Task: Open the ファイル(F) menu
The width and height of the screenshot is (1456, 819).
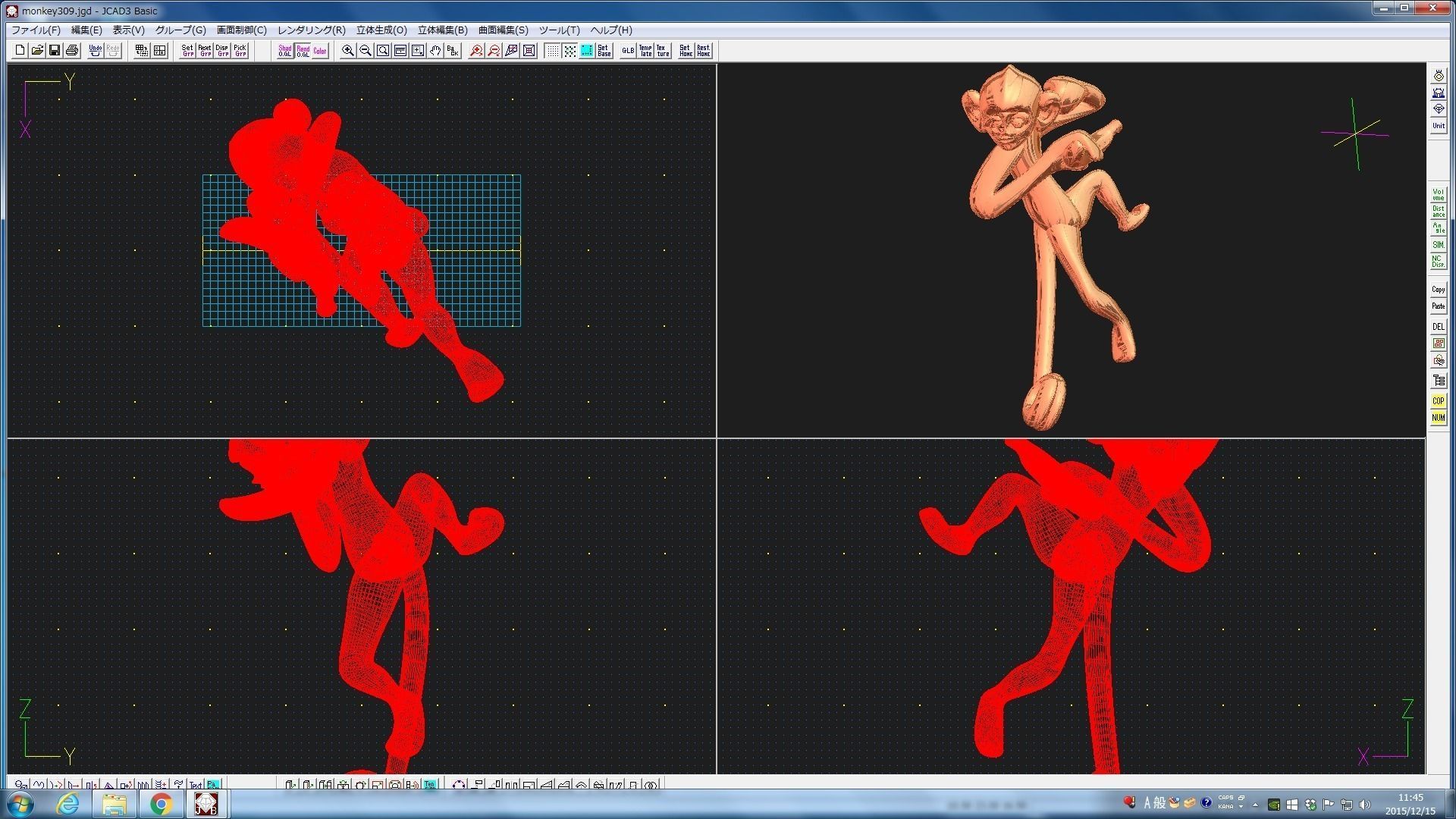Action: point(36,30)
